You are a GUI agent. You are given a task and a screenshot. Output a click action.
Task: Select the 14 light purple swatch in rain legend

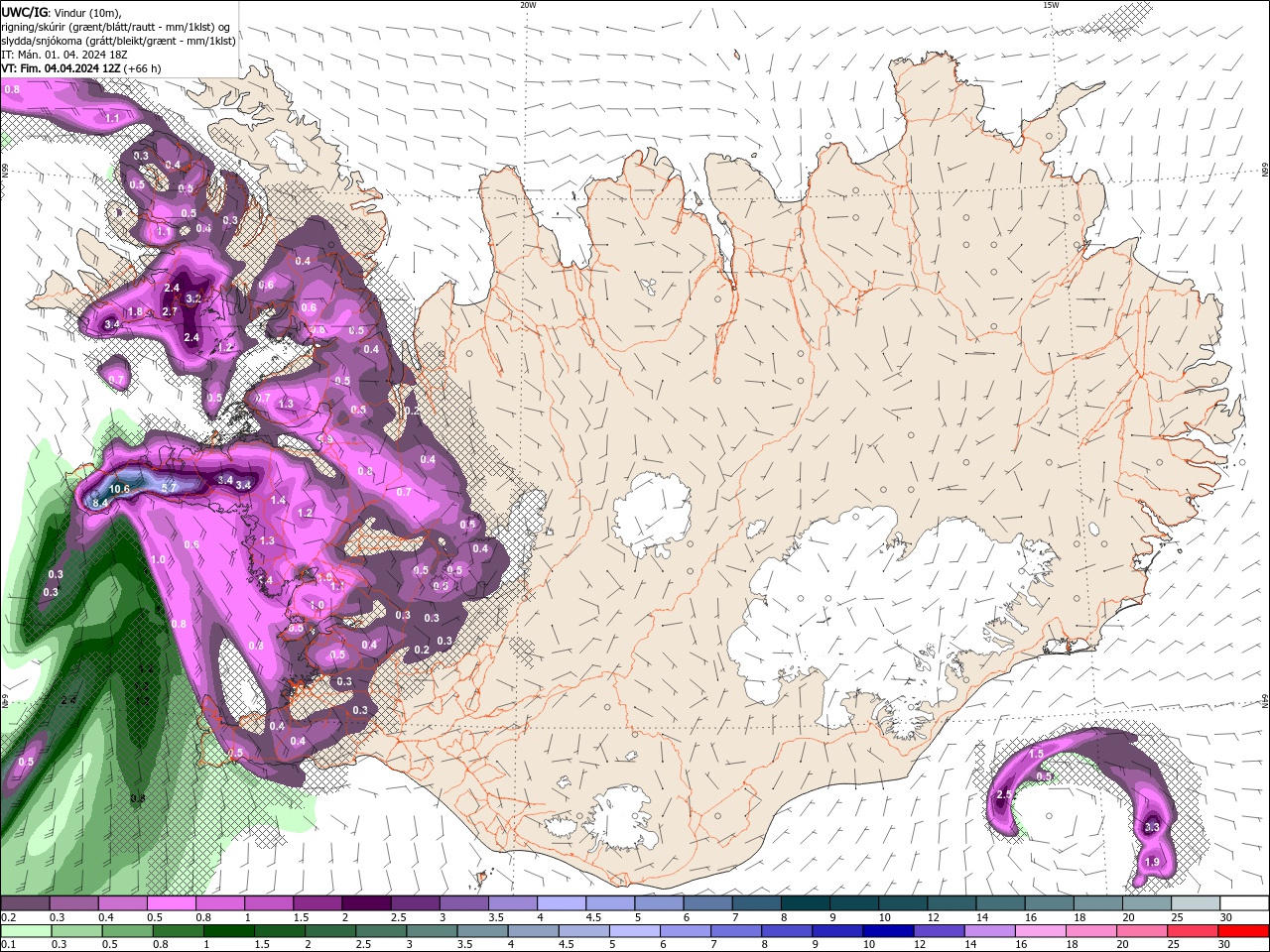(x=990, y=931)
